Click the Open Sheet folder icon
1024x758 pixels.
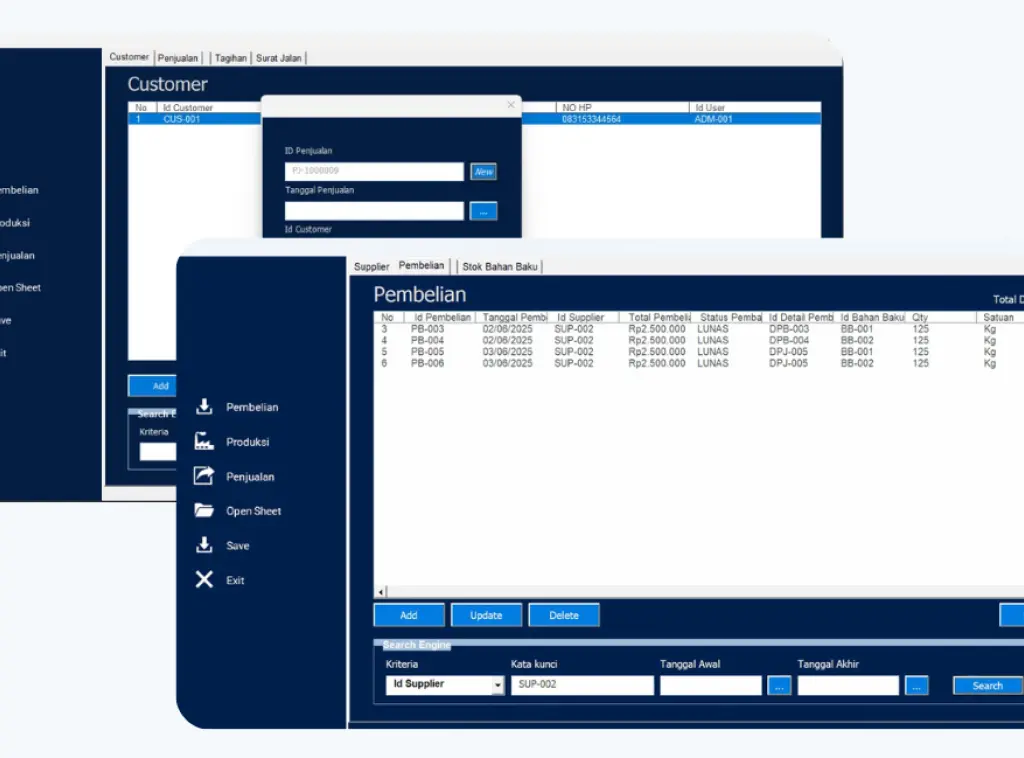(204, 511)
